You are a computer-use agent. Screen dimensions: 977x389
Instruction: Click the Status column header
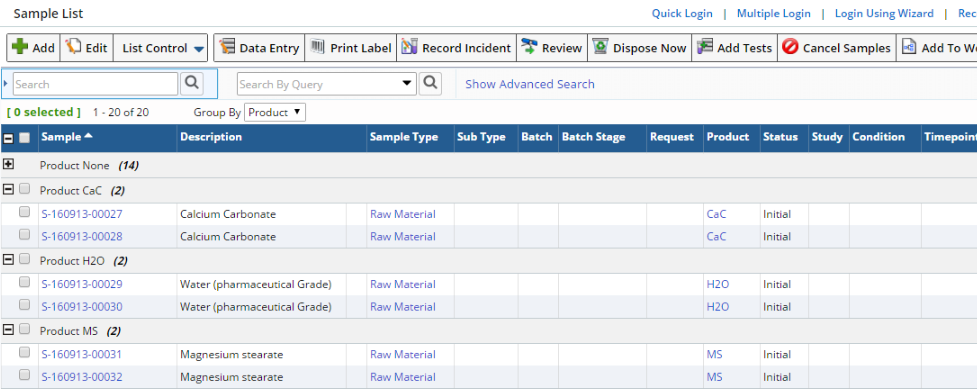point(780,137)
